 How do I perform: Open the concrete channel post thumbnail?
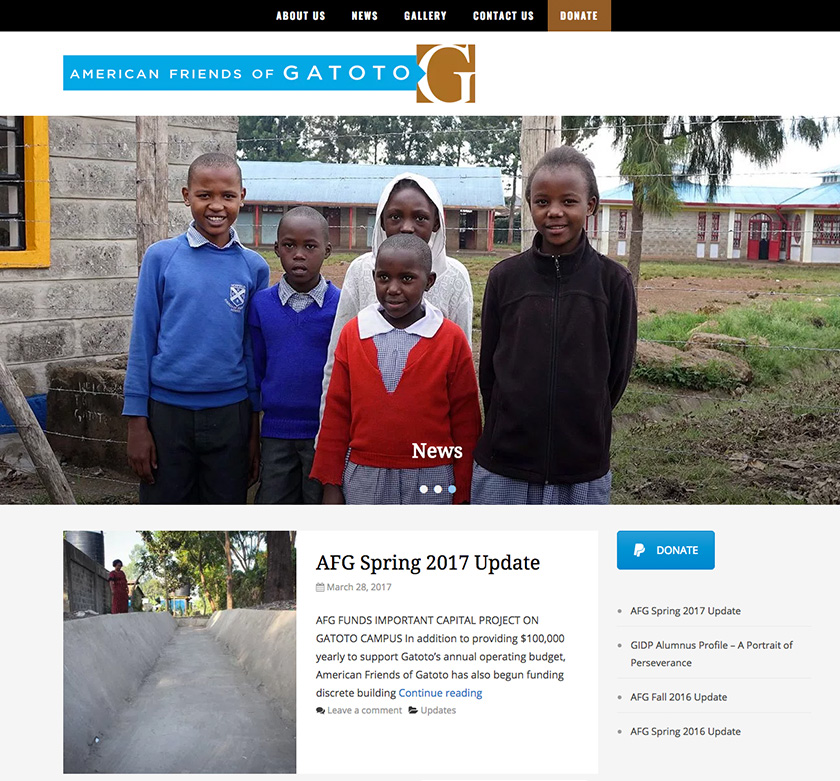(179, 652)
